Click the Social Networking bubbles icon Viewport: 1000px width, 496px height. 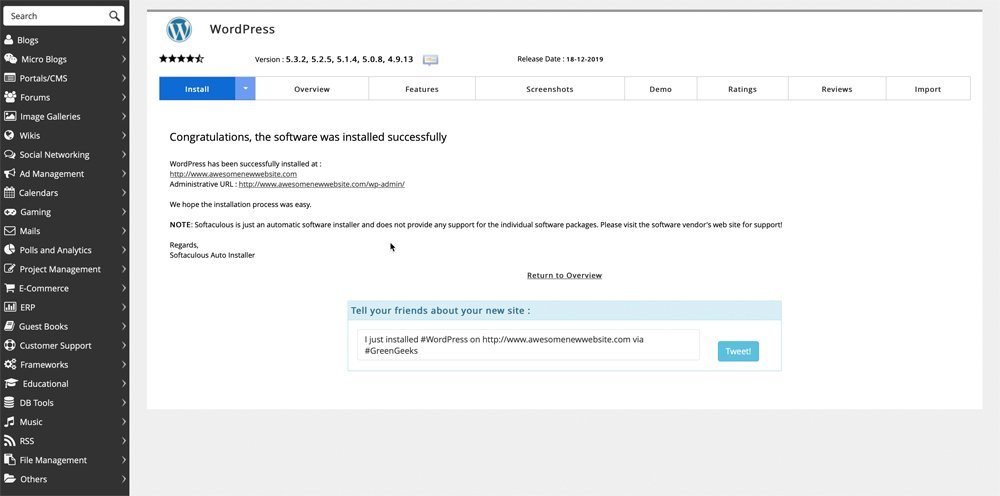(10, 154)
